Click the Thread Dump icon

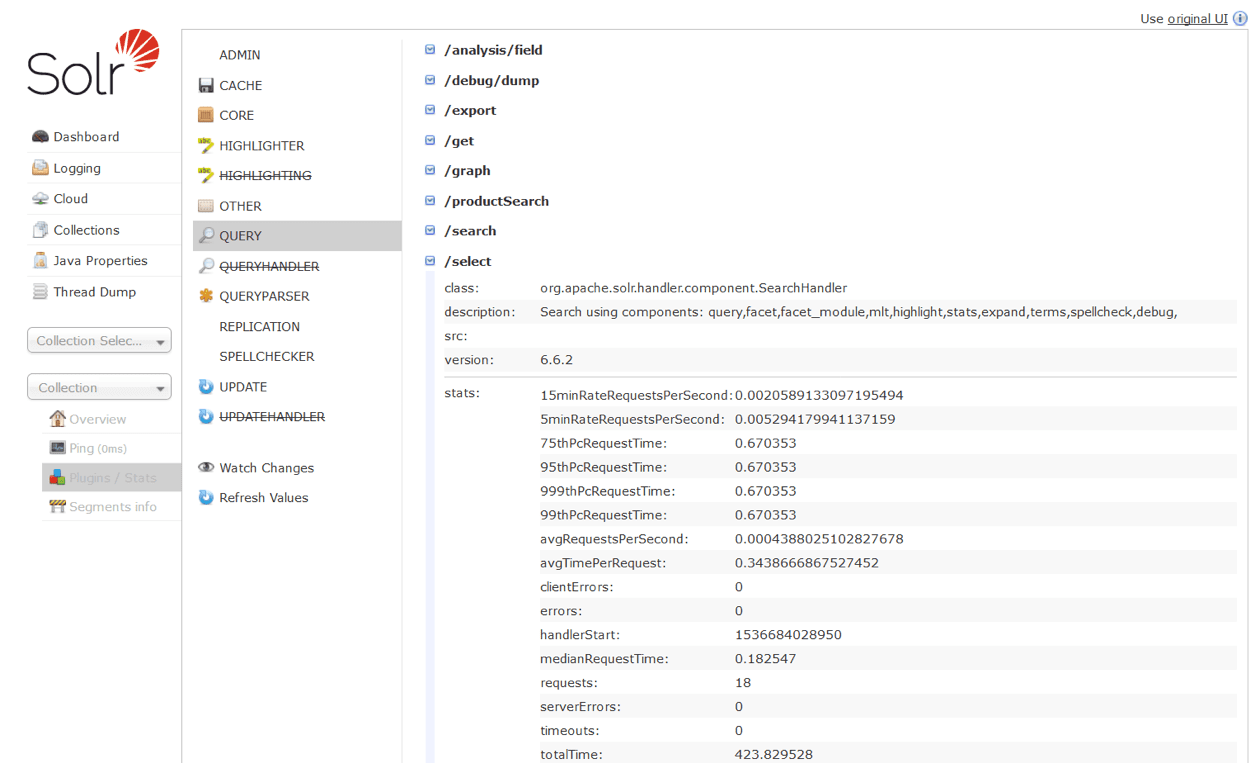[40, 292]
